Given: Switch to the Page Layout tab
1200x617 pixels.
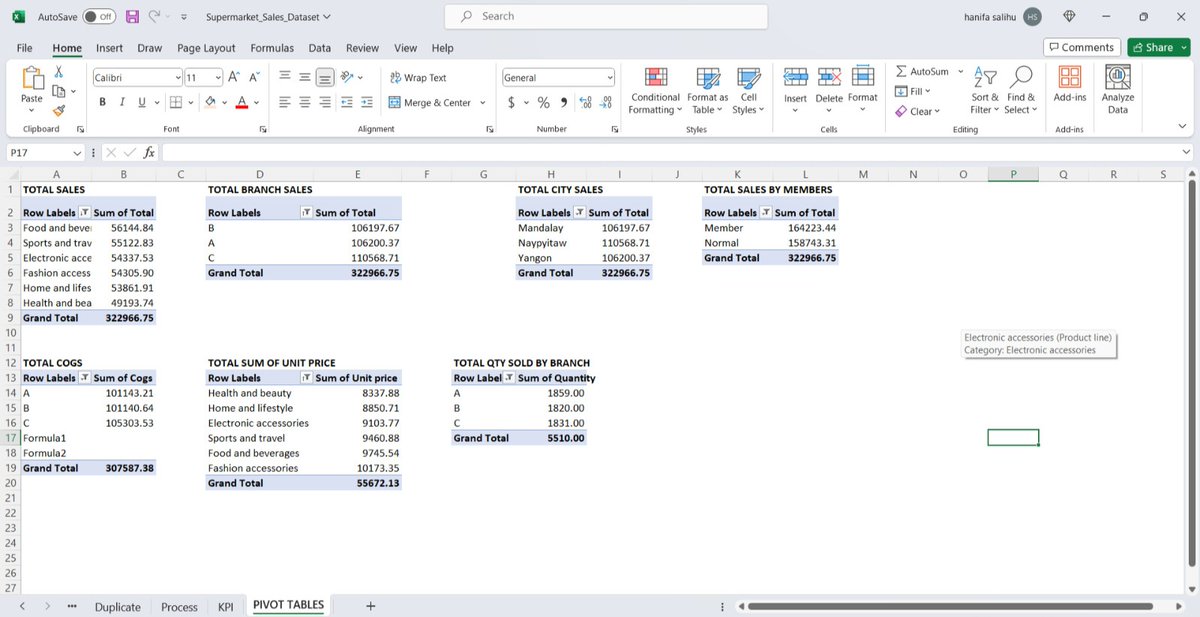Looking at the screenshot, I should click(206, 47).
